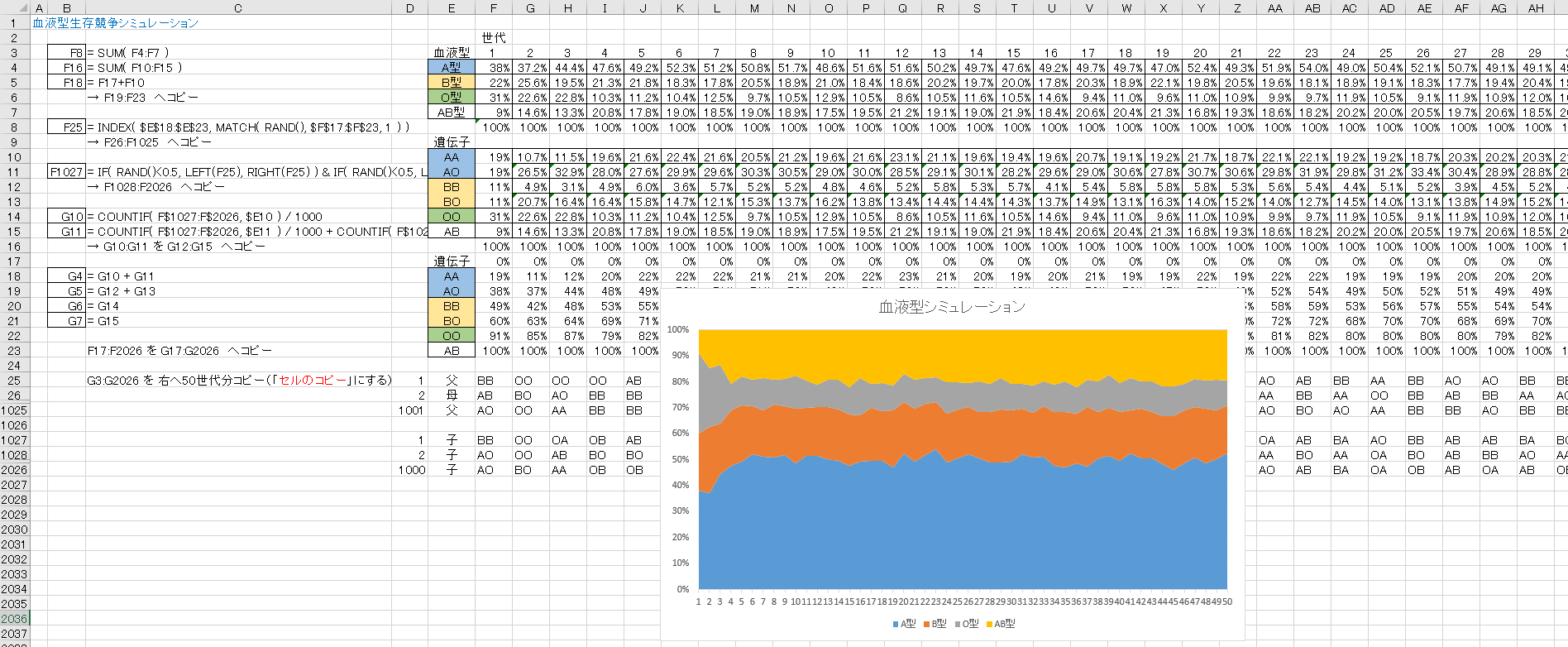The image size is (1568, 647).
Task: Click the 遺伝子 label in row 9
Action: tap(452, 142)
